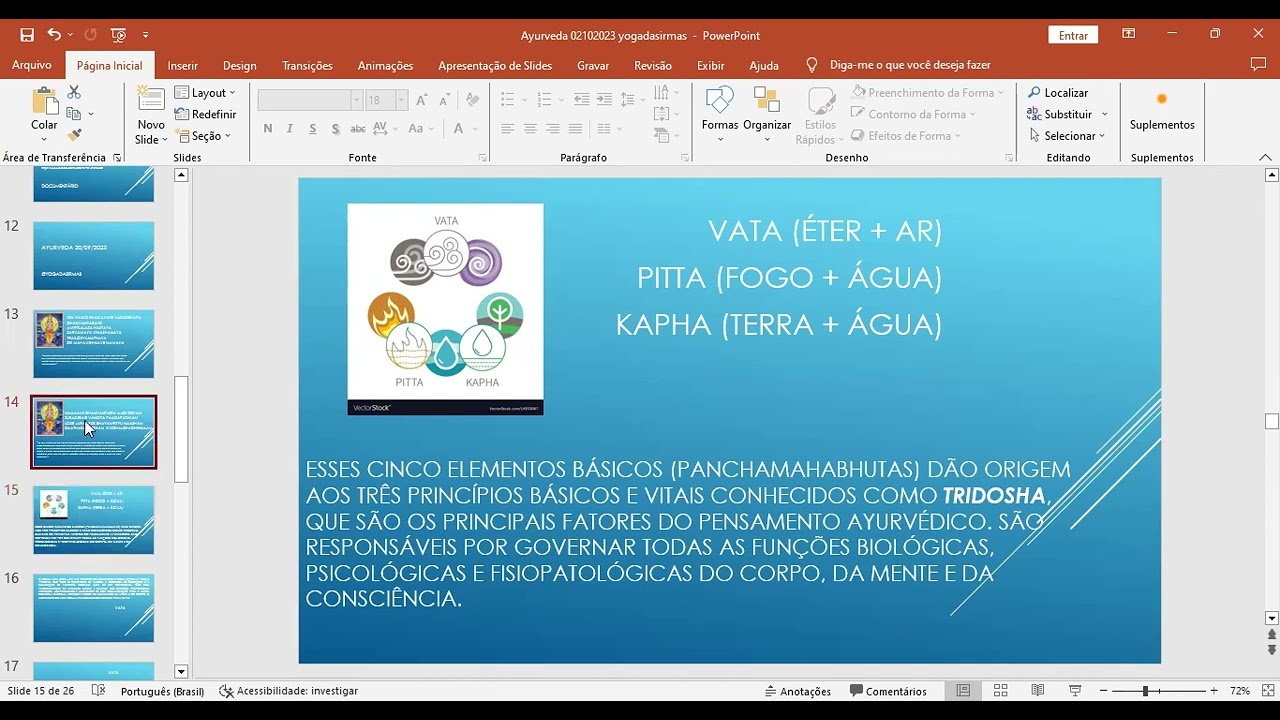Toggle underline formatting (S)

point(313,129)
